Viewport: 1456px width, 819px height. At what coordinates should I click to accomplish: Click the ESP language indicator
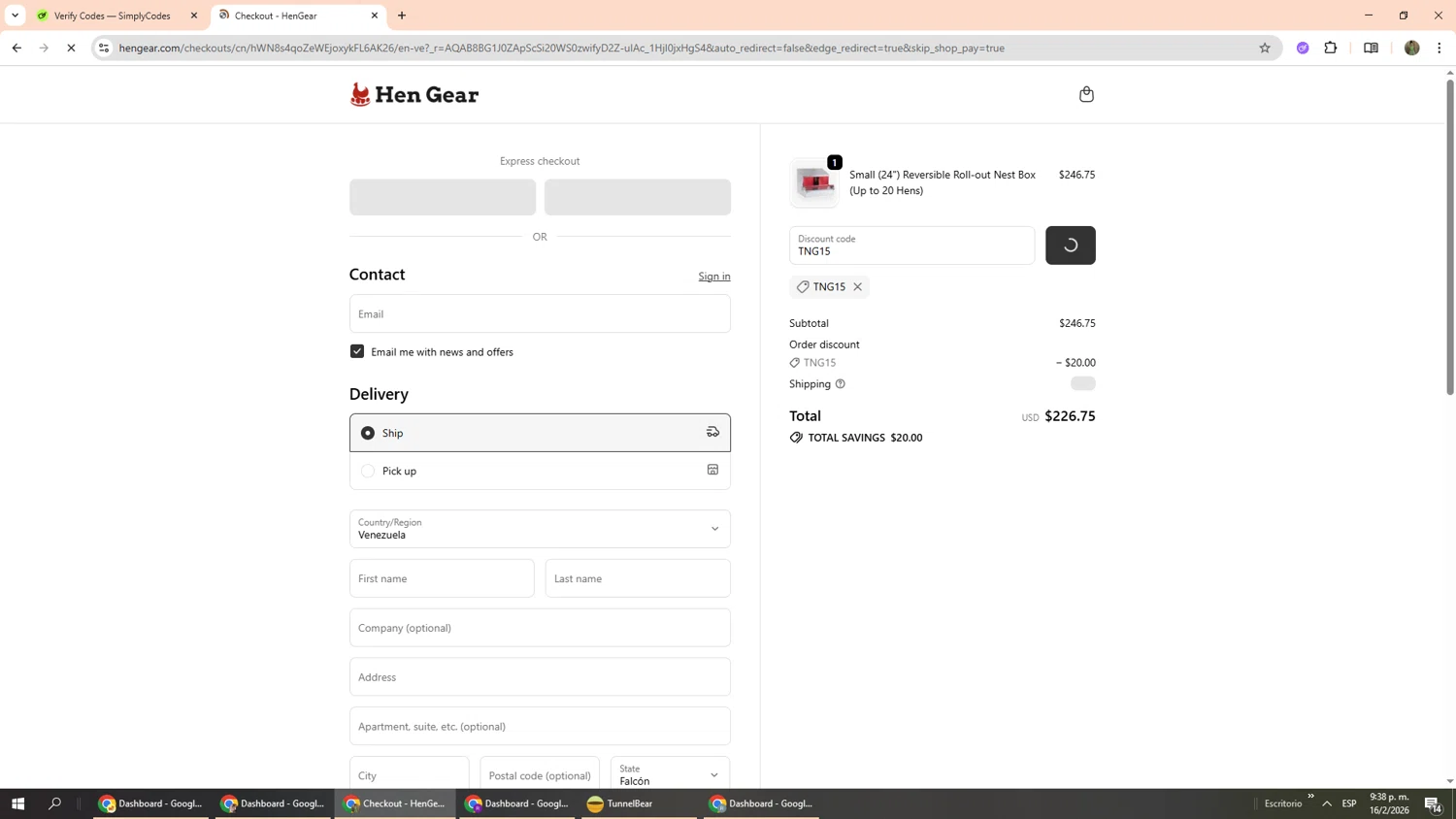pyautogui.click(x=1349, y=803)
